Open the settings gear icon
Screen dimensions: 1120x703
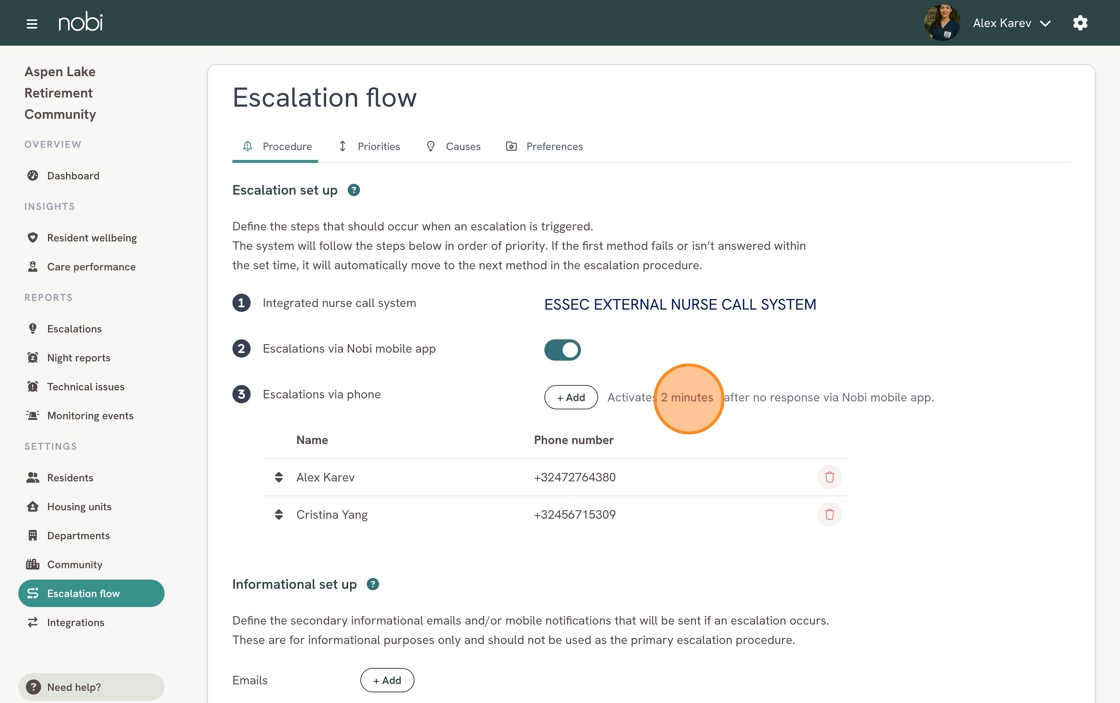tap(1080, 23)
